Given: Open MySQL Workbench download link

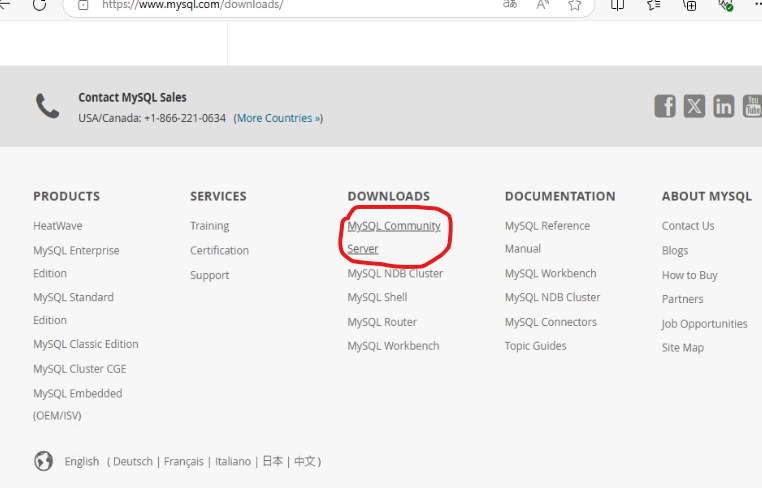Looking at the screenshot, I should (x=393, y=346).
